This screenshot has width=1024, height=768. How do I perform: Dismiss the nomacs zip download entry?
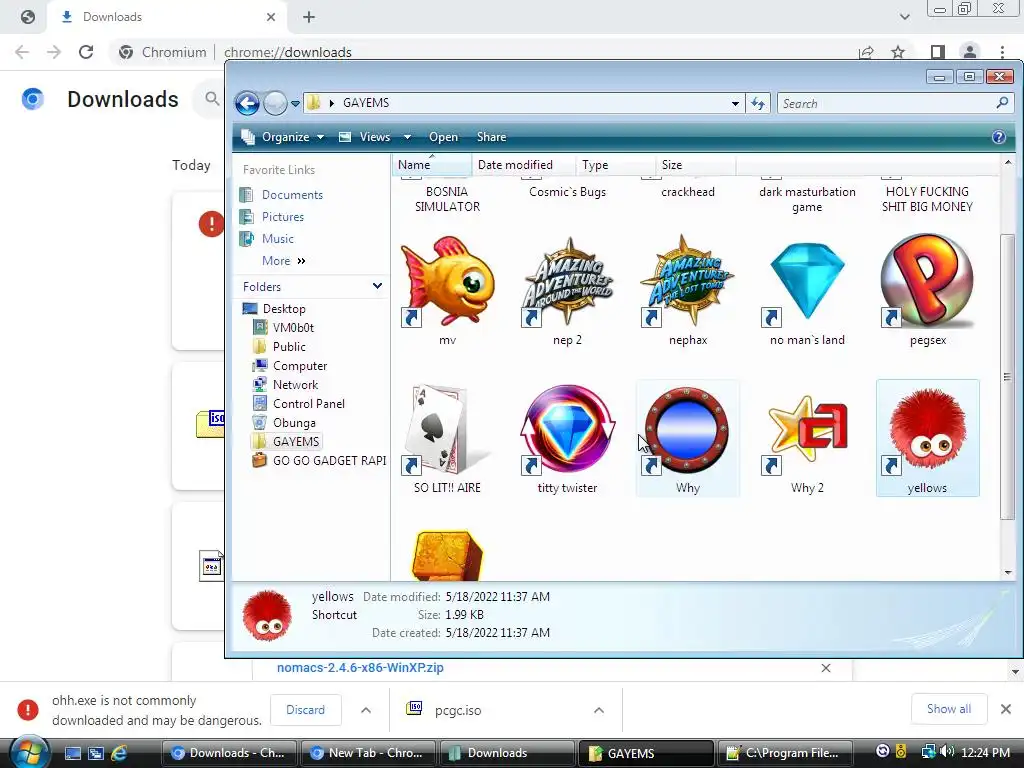(826, 667)
